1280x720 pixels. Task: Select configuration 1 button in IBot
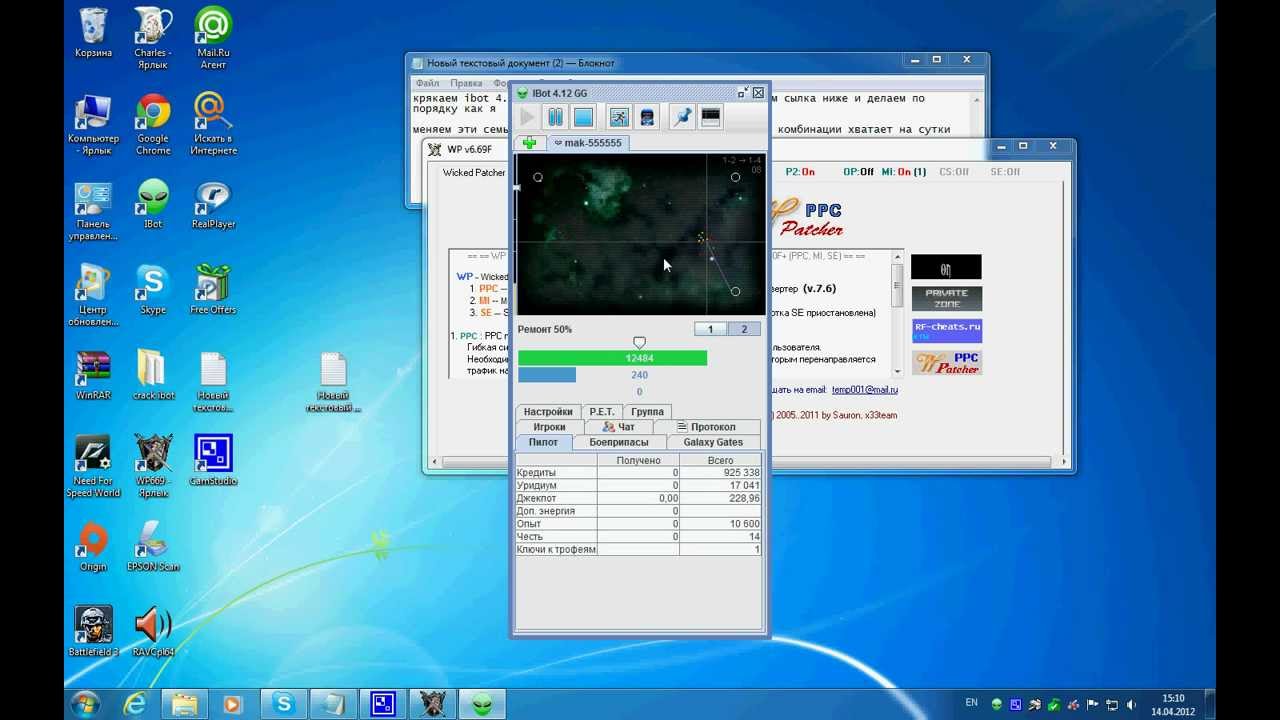click(x=711, y=329)
